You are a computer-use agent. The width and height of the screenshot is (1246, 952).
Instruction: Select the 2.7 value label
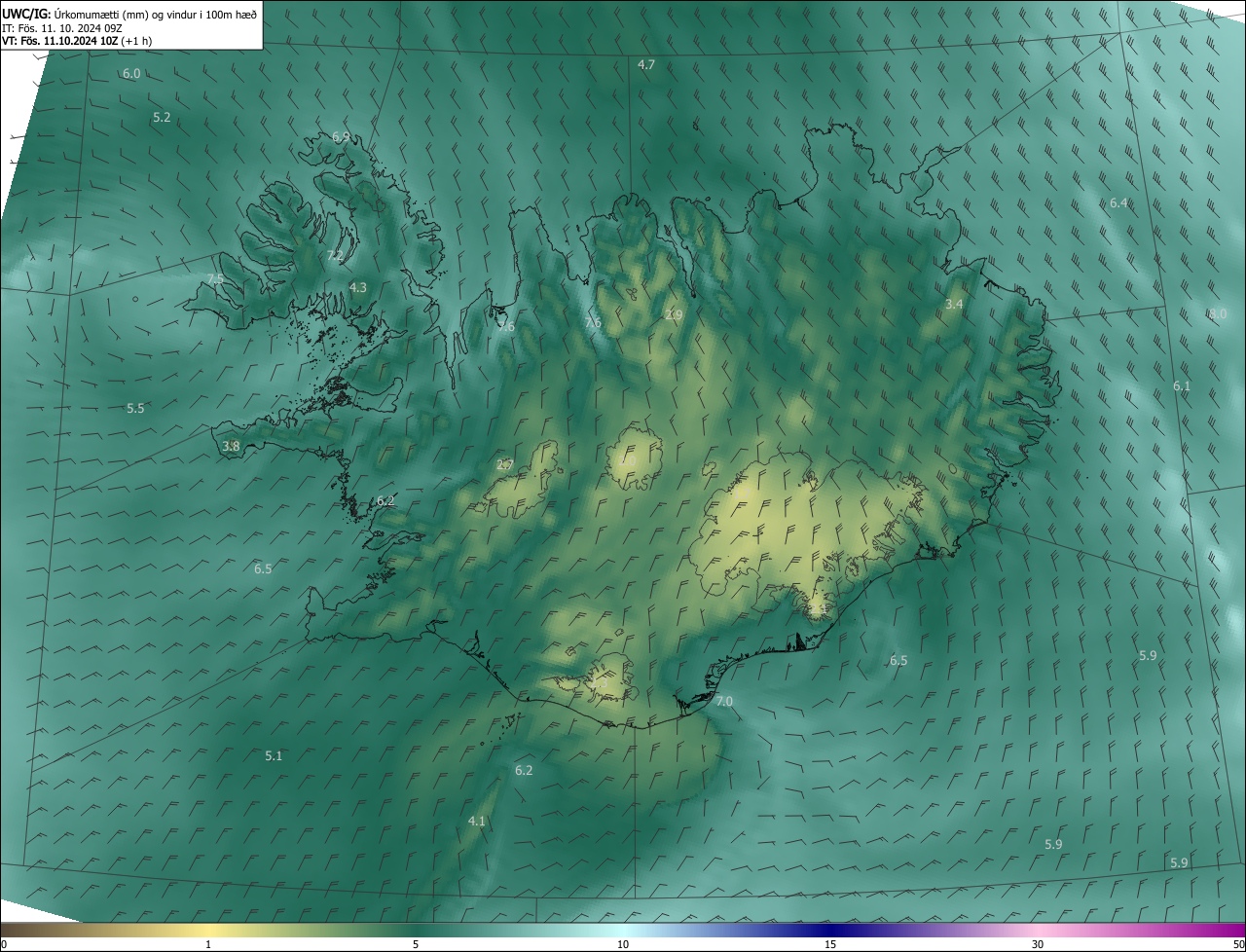[504, 464]
